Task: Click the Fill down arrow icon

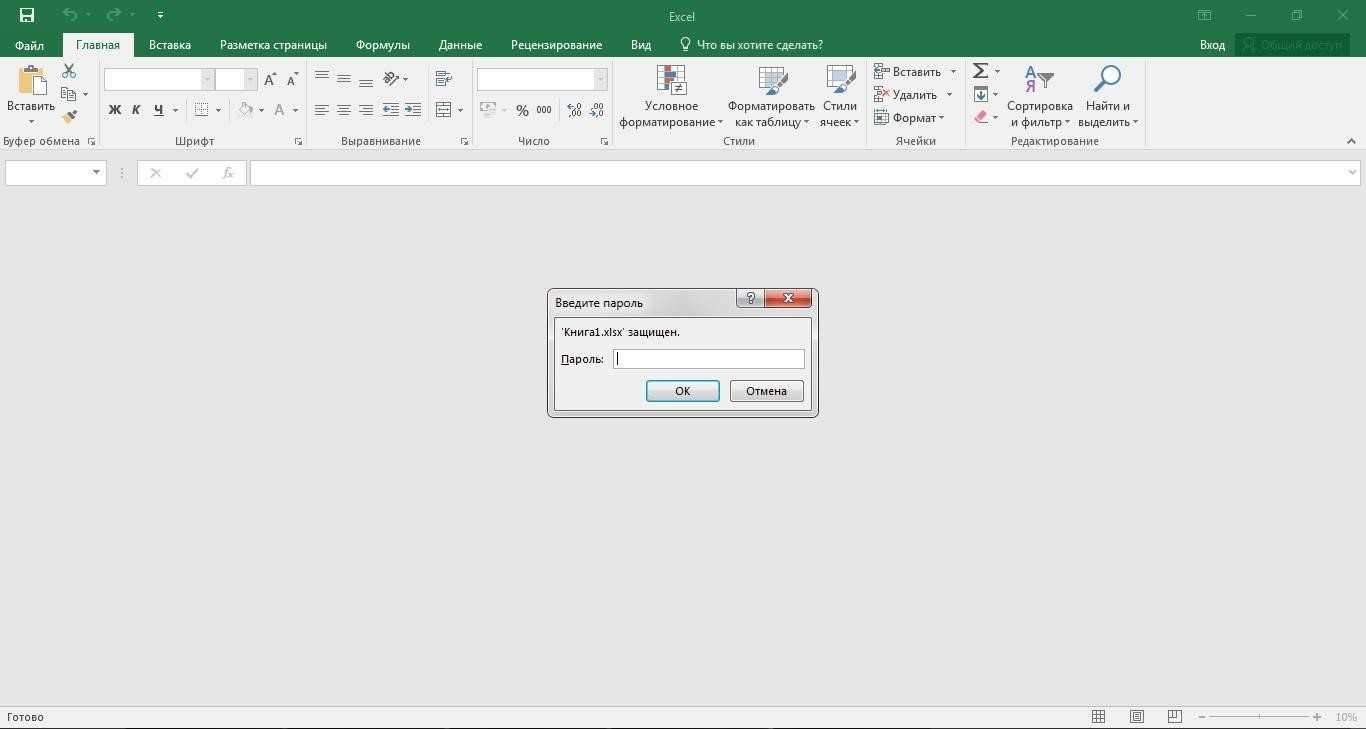Action: 981,94
